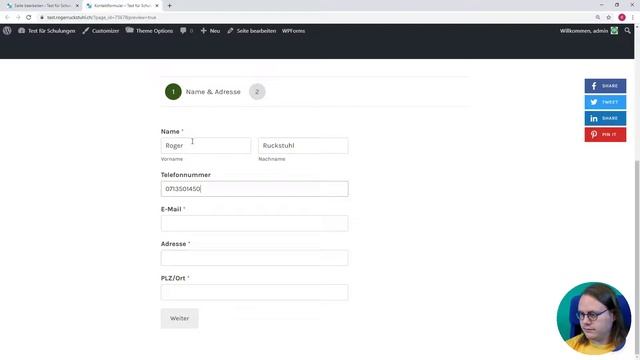
Task: Open the comments bubble icon
Action: pyautogui.click(x=183, y=31)
